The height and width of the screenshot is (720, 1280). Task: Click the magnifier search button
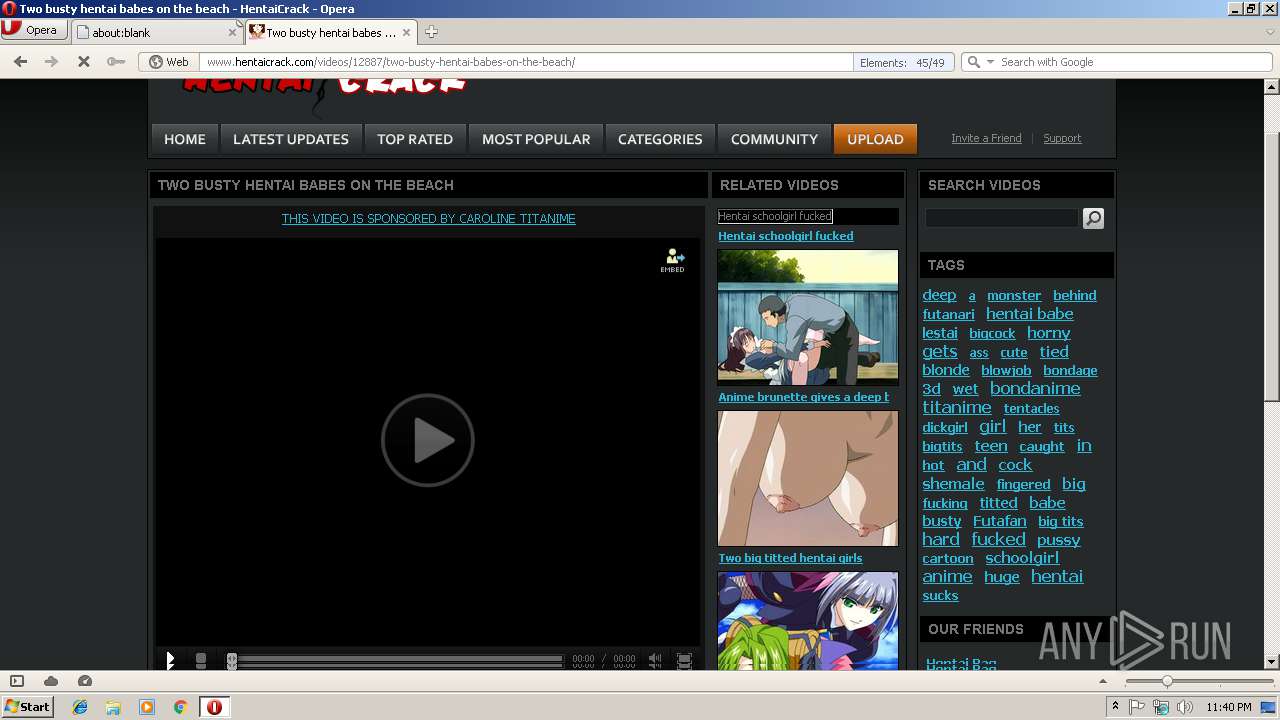(x=1093, y=218)
